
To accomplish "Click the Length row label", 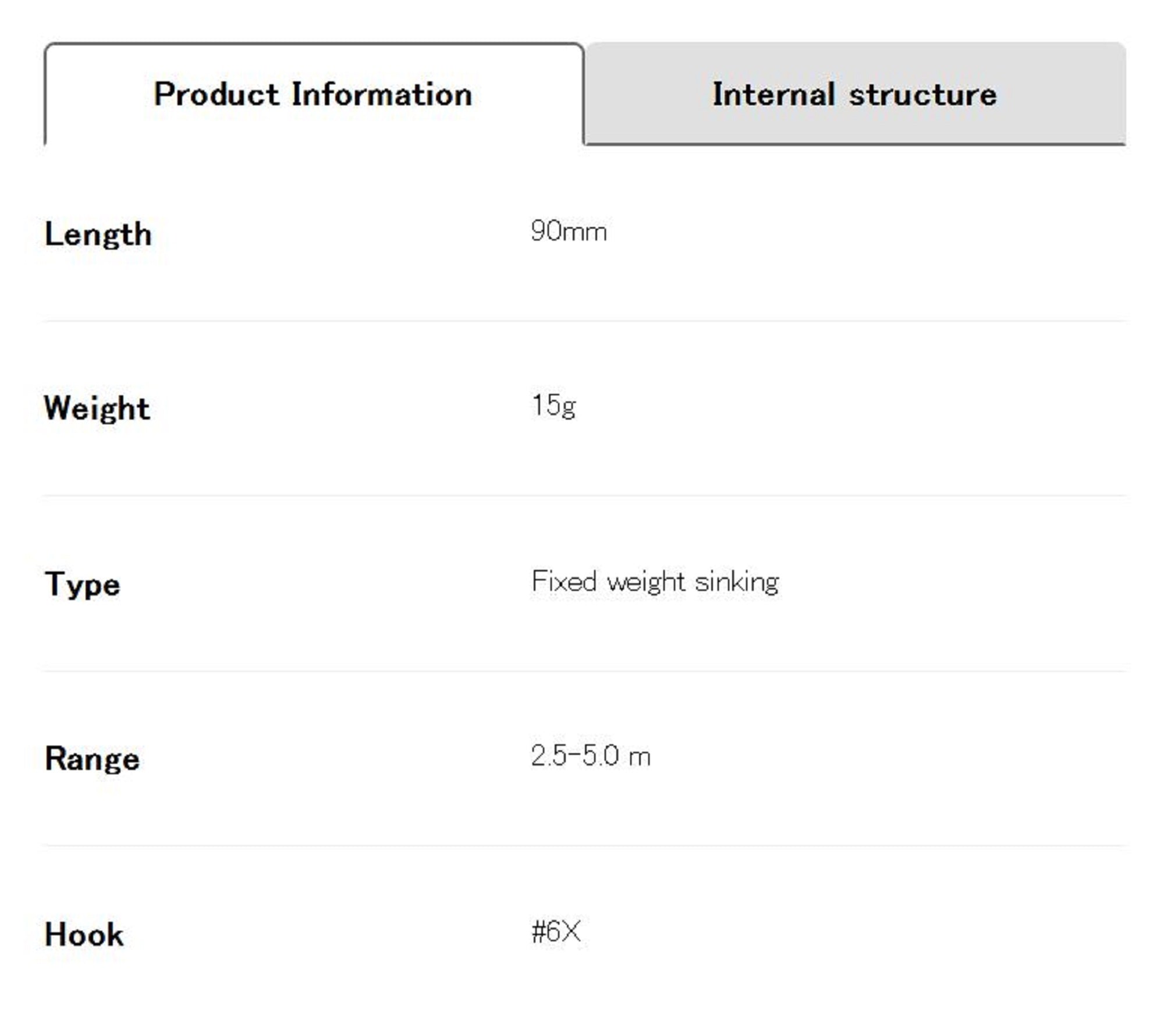I will point(98,235).
